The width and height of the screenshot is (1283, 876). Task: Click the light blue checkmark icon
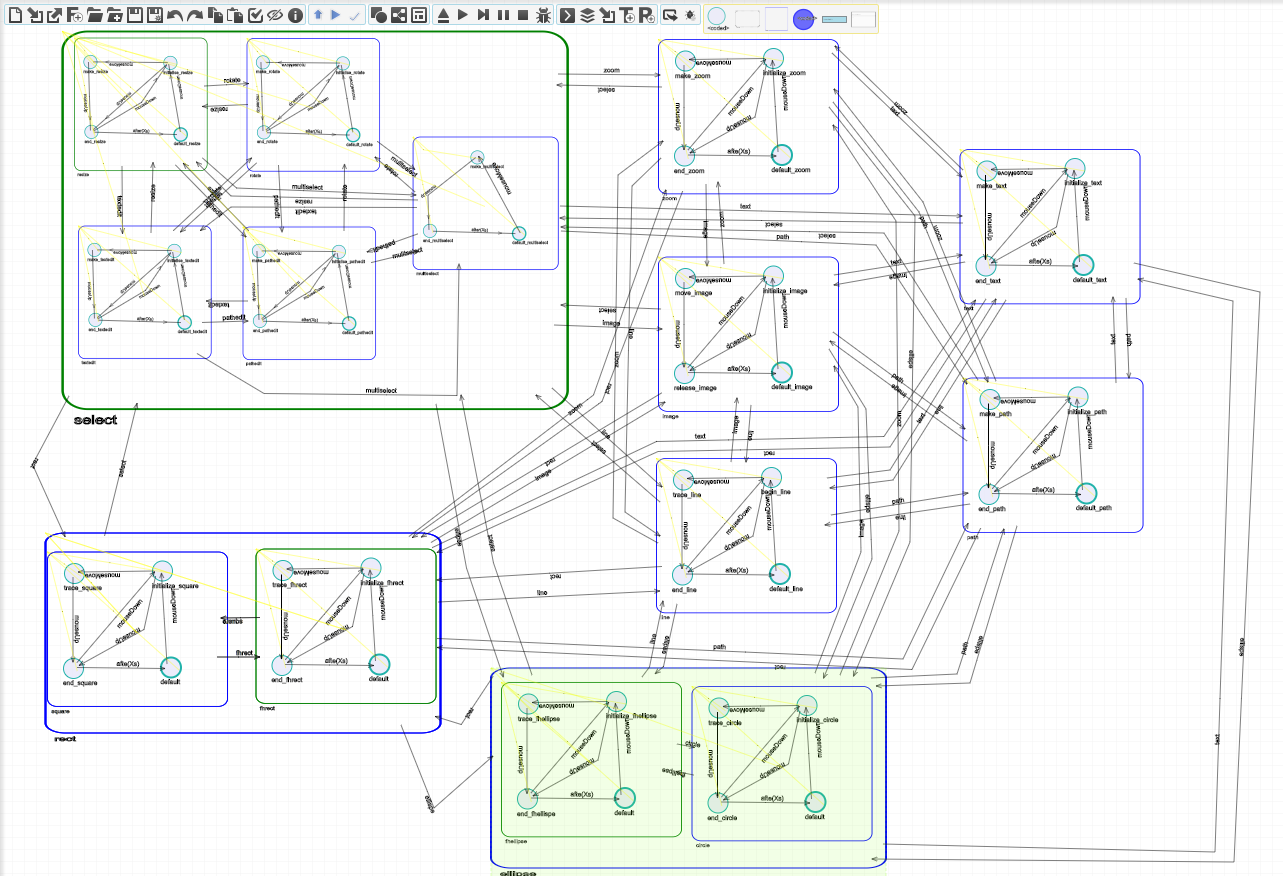coord(355,15)
